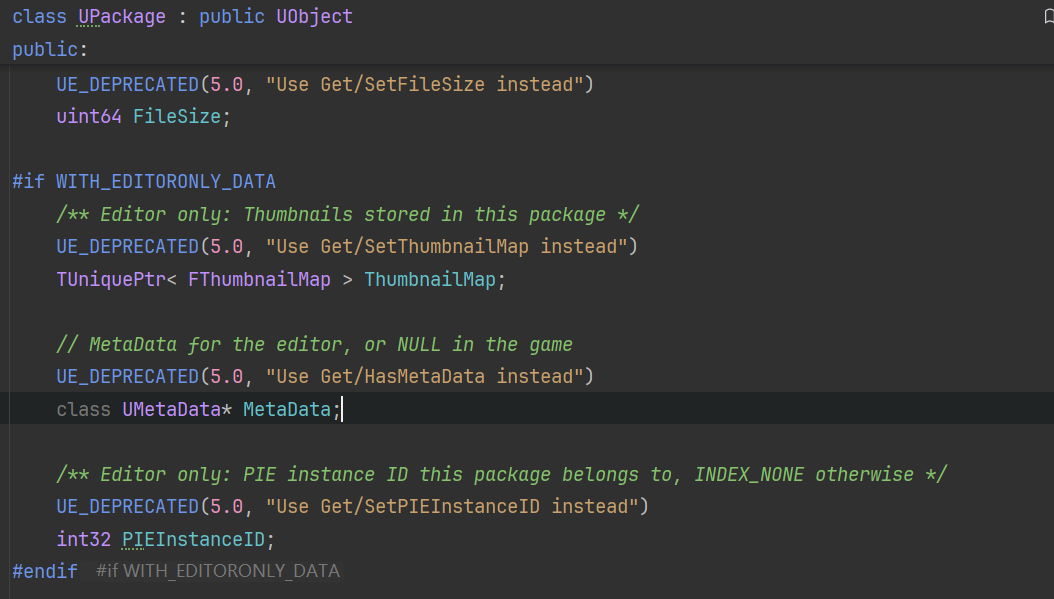The height and width of the screenshot is (599, 1054).
Task: Click the int32 type keyword
Action: [83, 539]
